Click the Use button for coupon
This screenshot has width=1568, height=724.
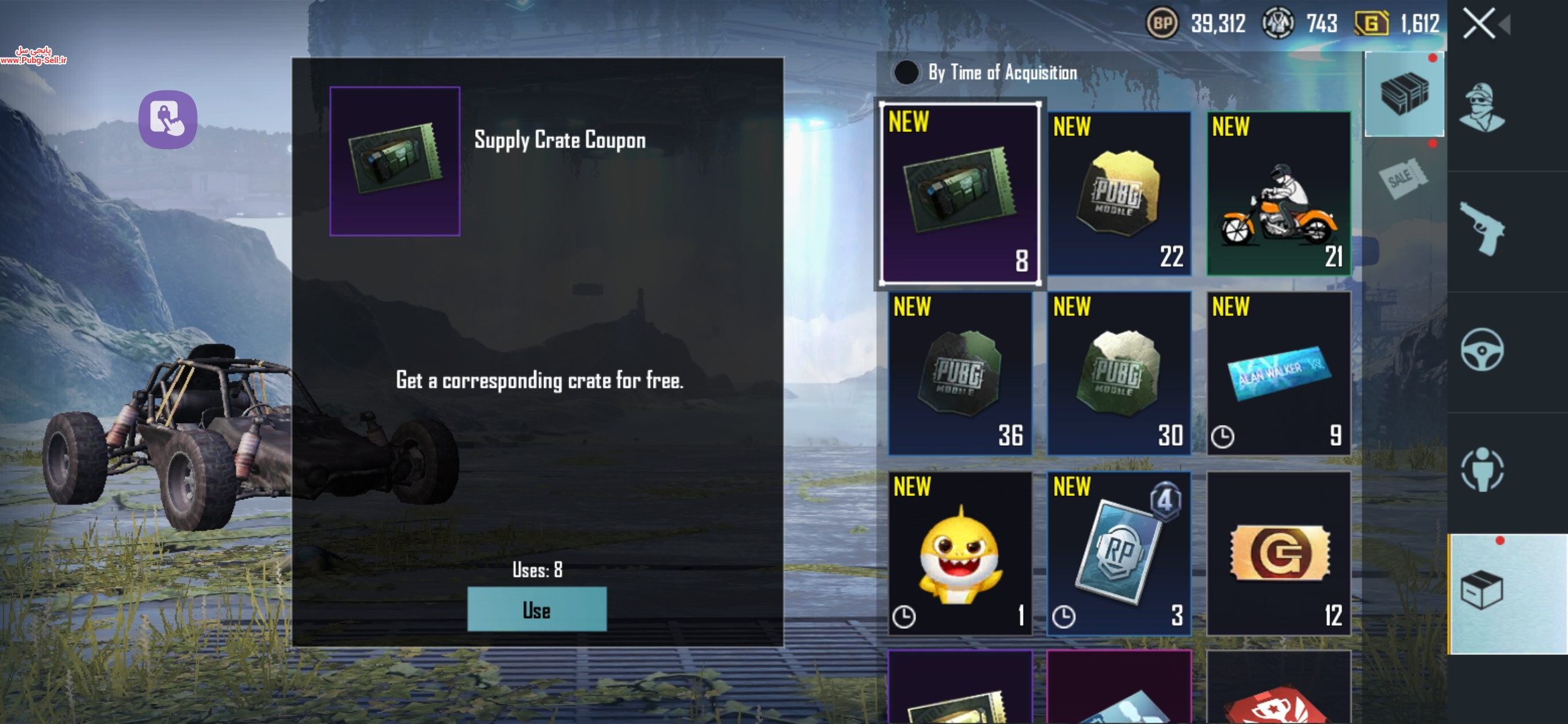pyautogui.click(x=537, y=609)
